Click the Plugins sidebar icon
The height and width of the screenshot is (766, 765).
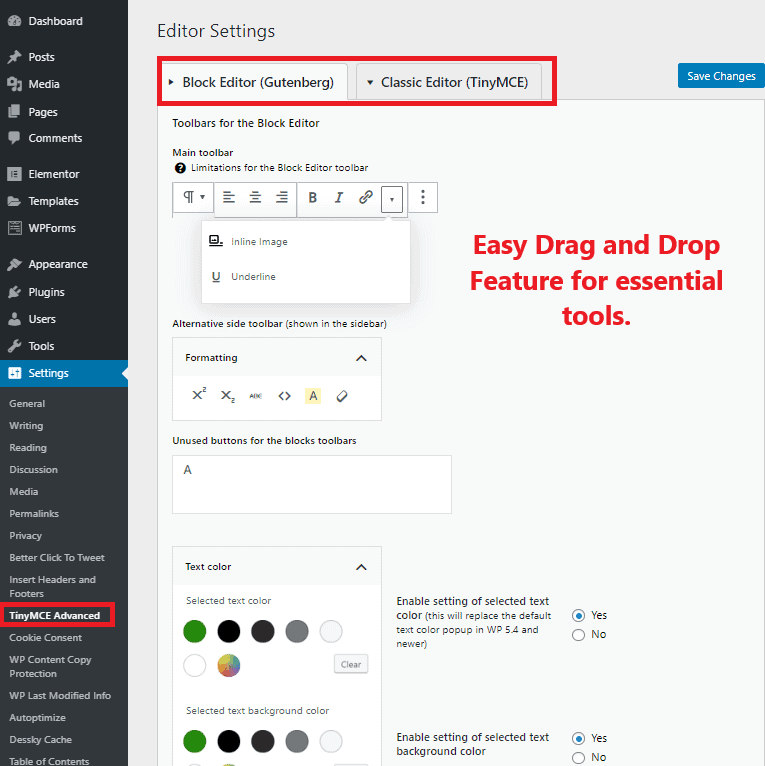(15, 292)
